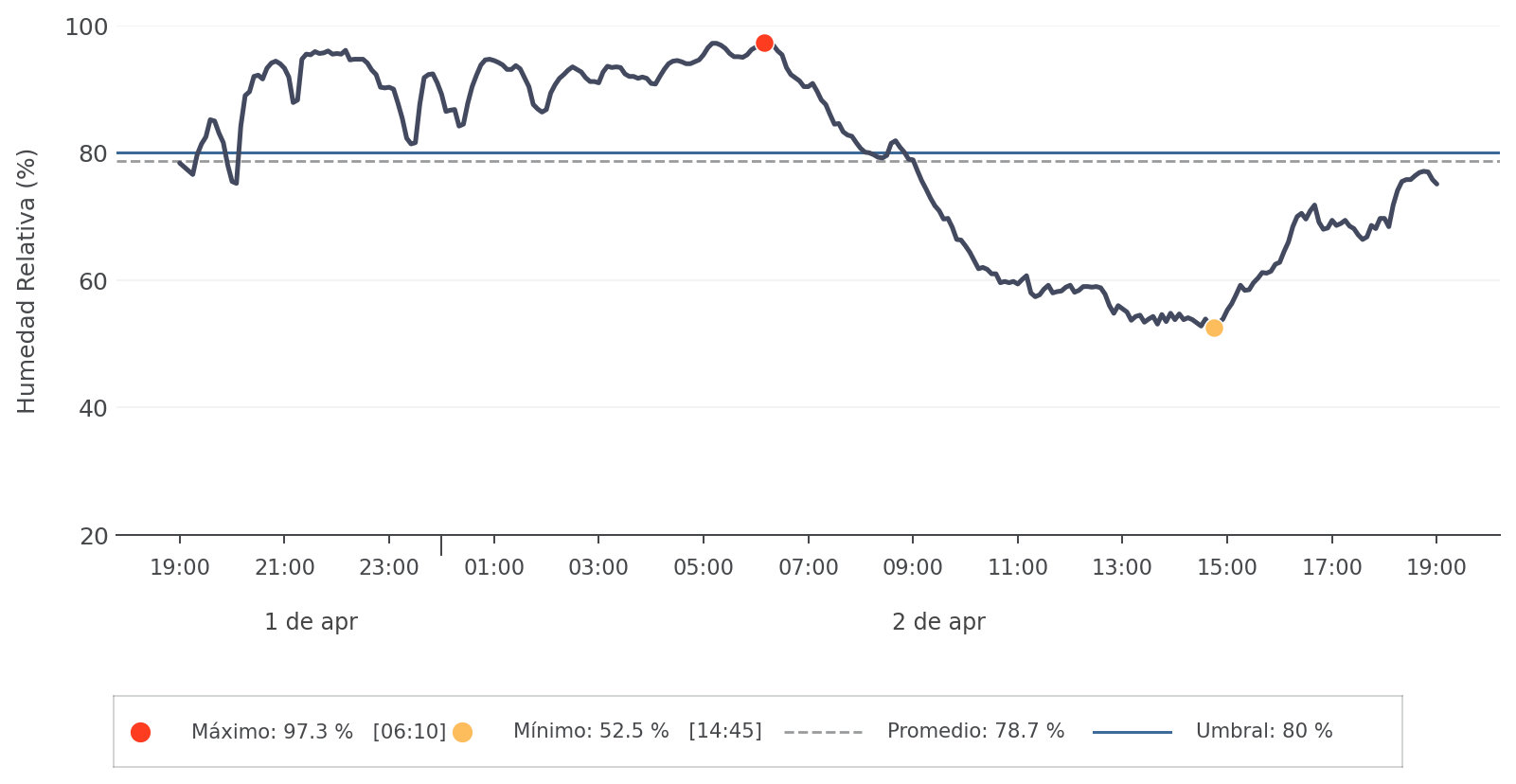Click the 40 value on the vertical axis
The height and width of the screenshot is (784, 1516).
(94, 409)
